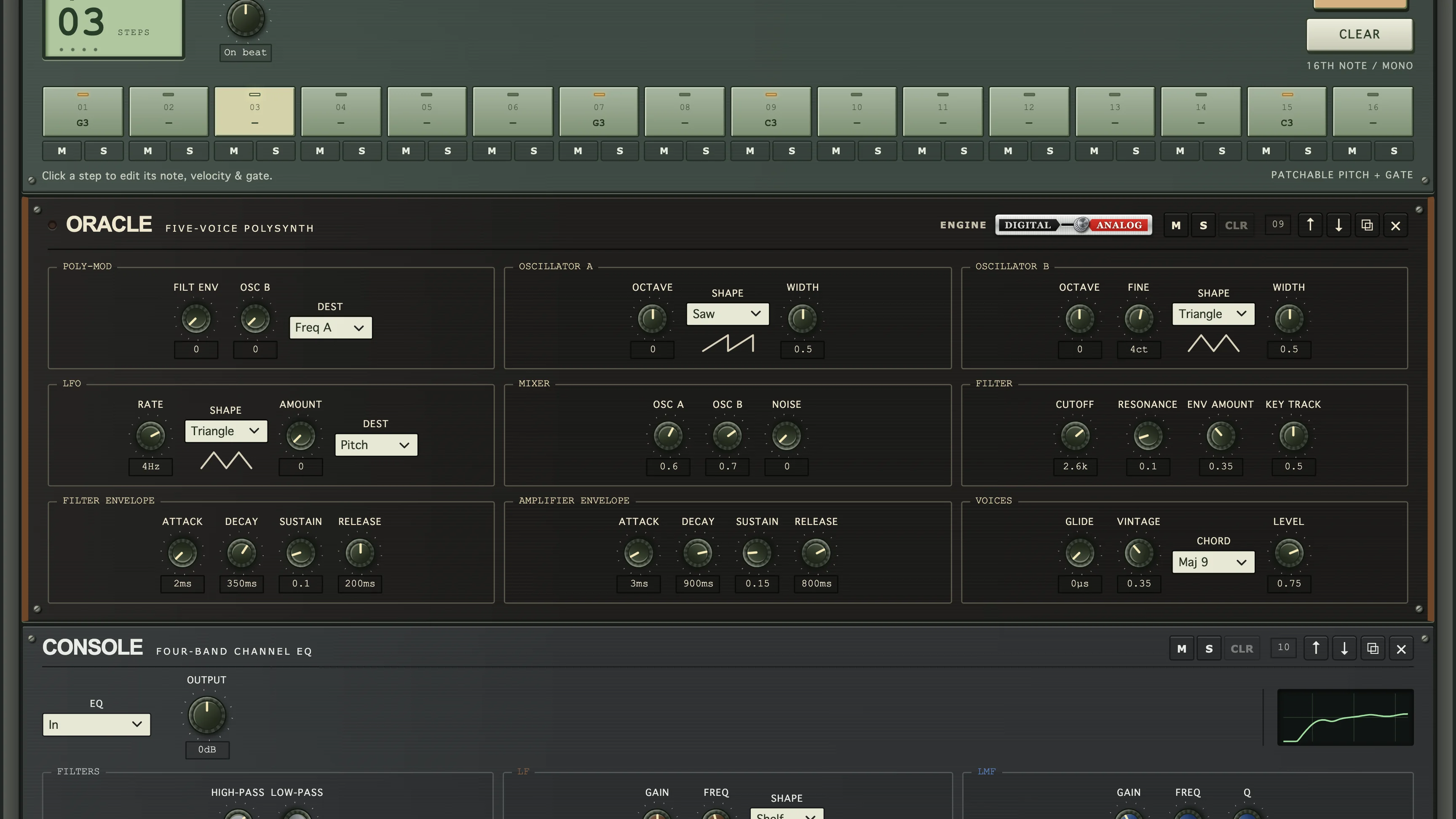Move the Console EQ module up
Image resolution: width=1456 pixels, height=819 pixels.
1315,648
